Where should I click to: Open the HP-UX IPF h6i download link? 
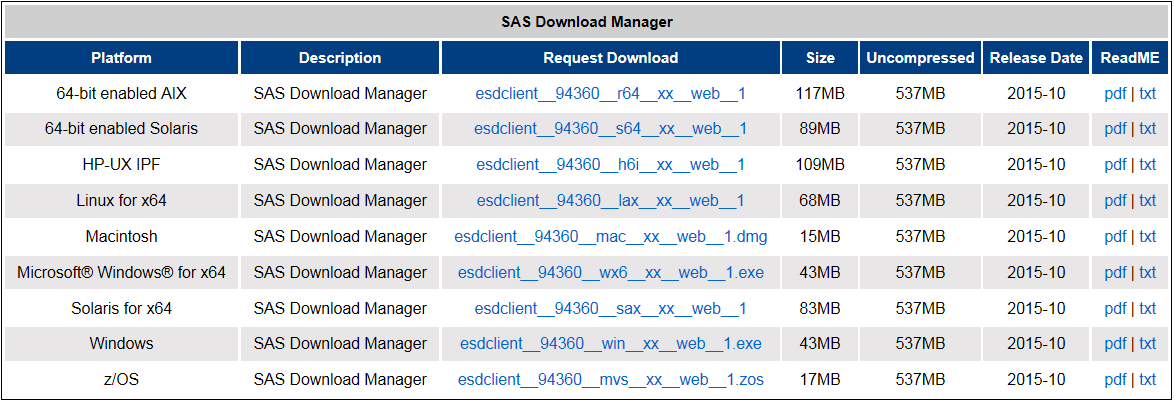tap(610, 165)
